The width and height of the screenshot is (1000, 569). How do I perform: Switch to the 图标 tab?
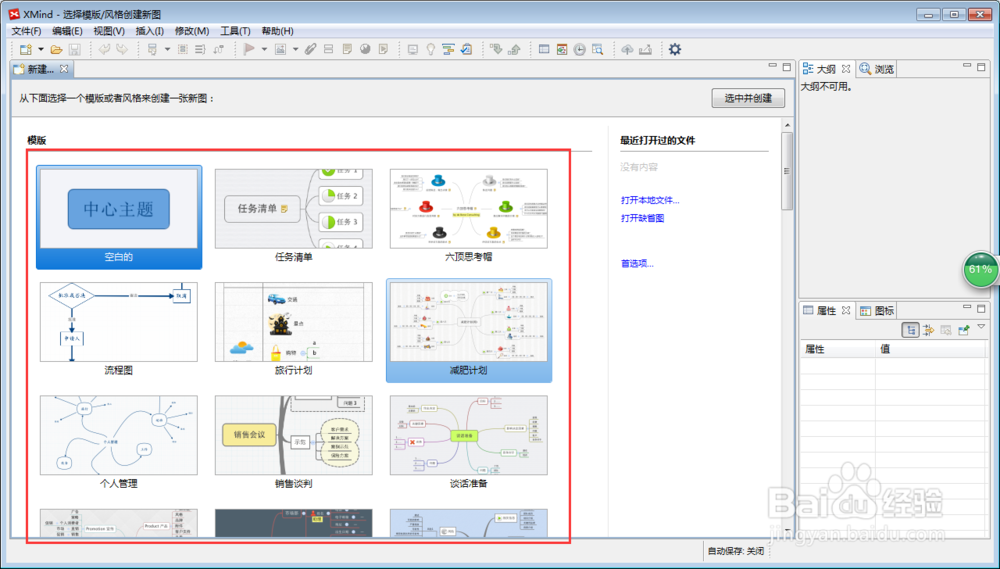click(877, 311)
